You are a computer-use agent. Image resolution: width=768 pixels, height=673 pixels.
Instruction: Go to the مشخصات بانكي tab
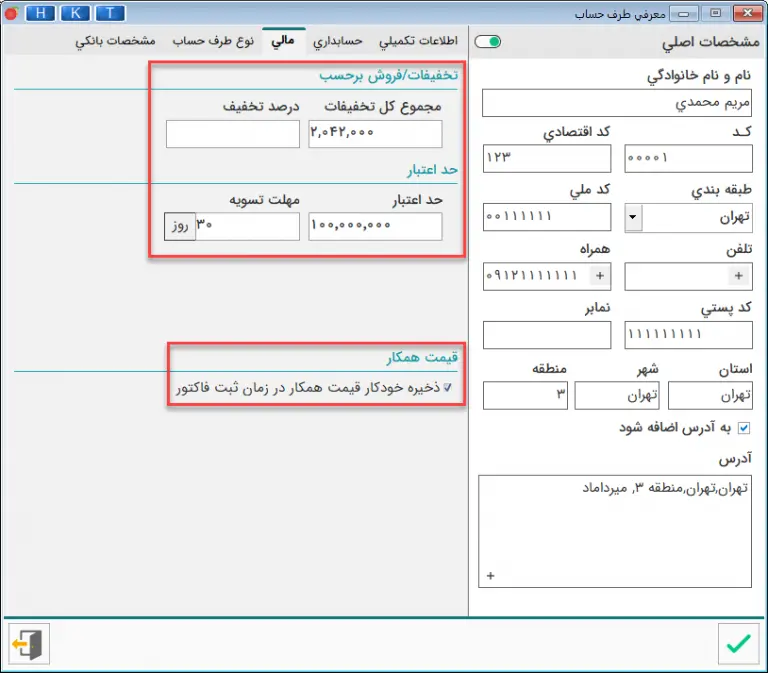[x=115, y=43]
